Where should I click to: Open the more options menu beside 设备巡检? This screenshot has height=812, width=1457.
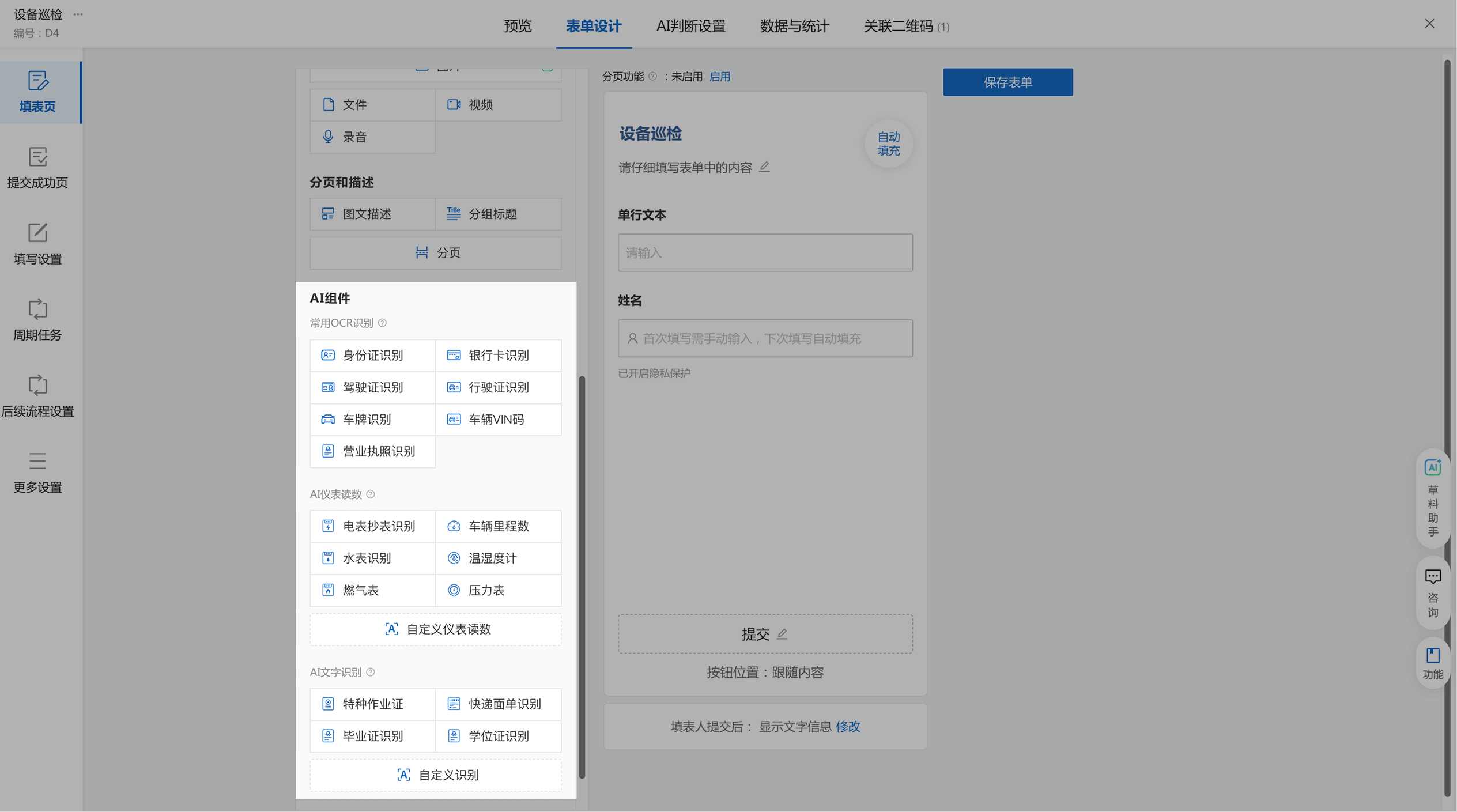78,14
